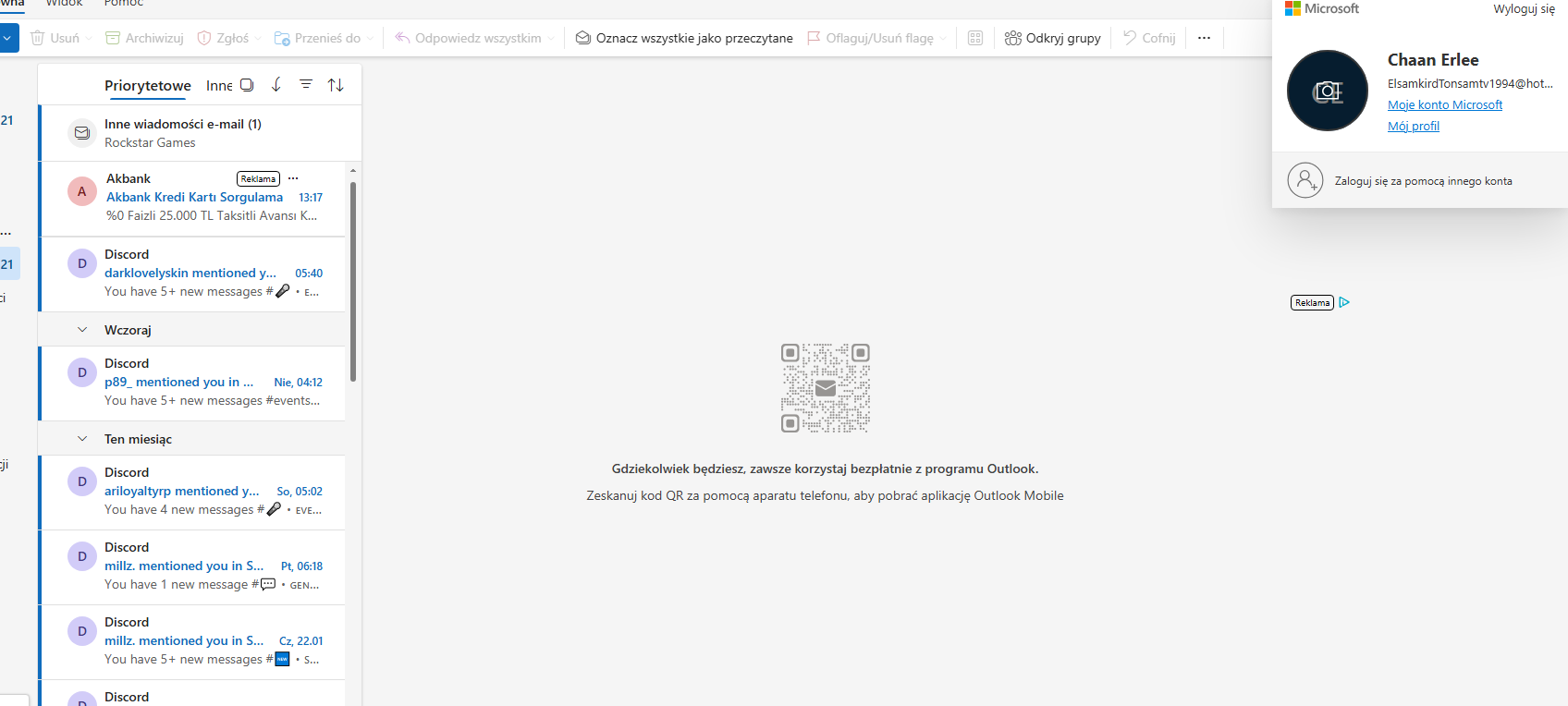The image size is (1568, 706).
Task: Collapse the Ten miesiąc group
Action: (x=82, y=439)
